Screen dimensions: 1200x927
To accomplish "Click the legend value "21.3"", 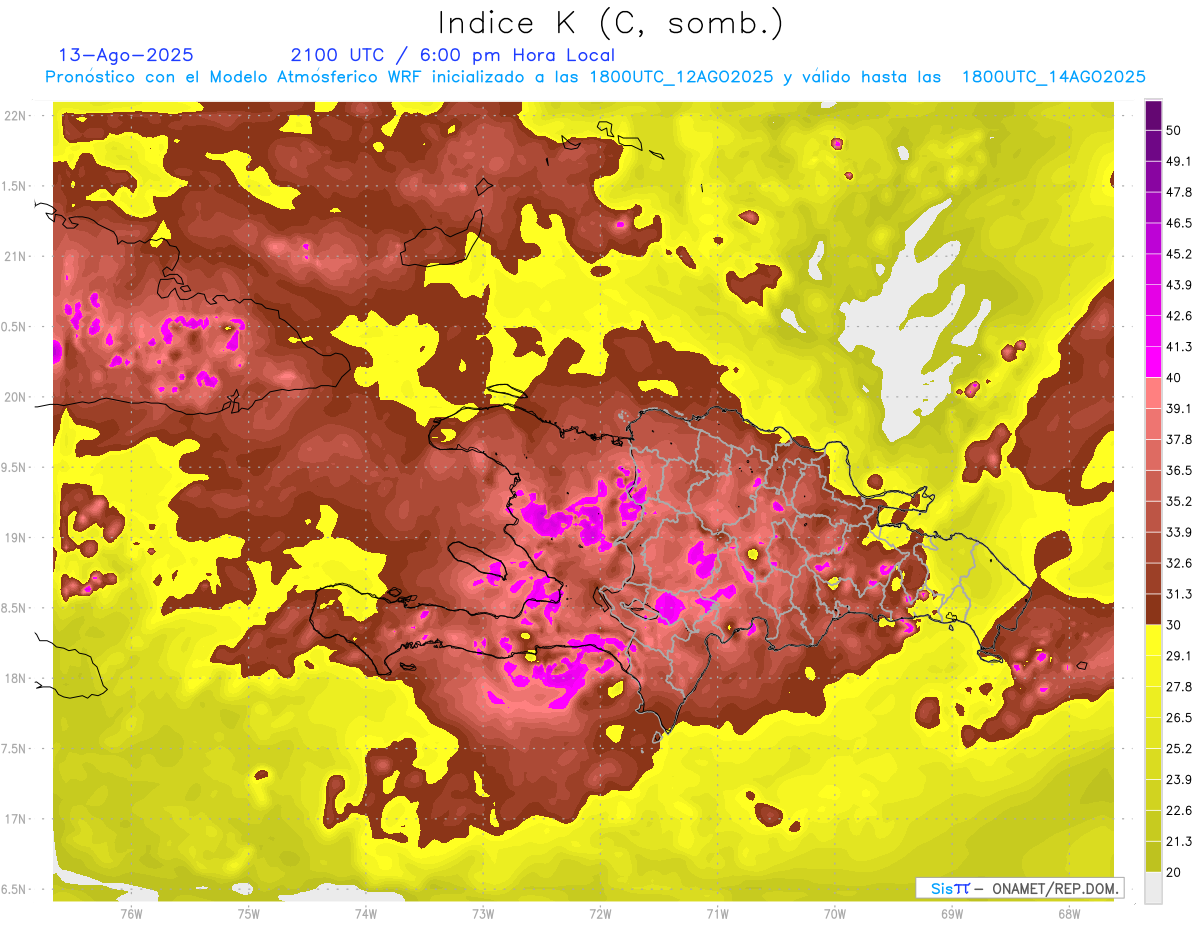I will pos(1178,842).
